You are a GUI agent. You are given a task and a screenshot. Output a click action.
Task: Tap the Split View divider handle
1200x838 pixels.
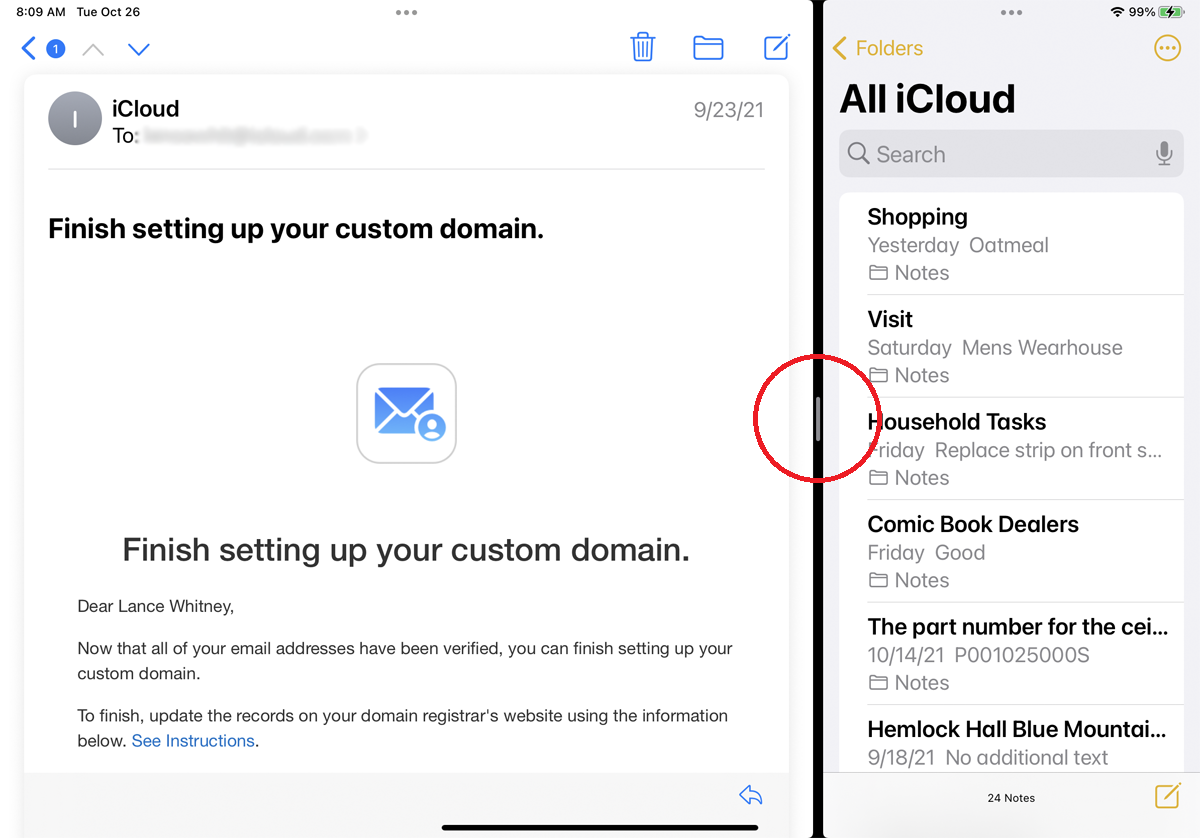coord(818,419)
